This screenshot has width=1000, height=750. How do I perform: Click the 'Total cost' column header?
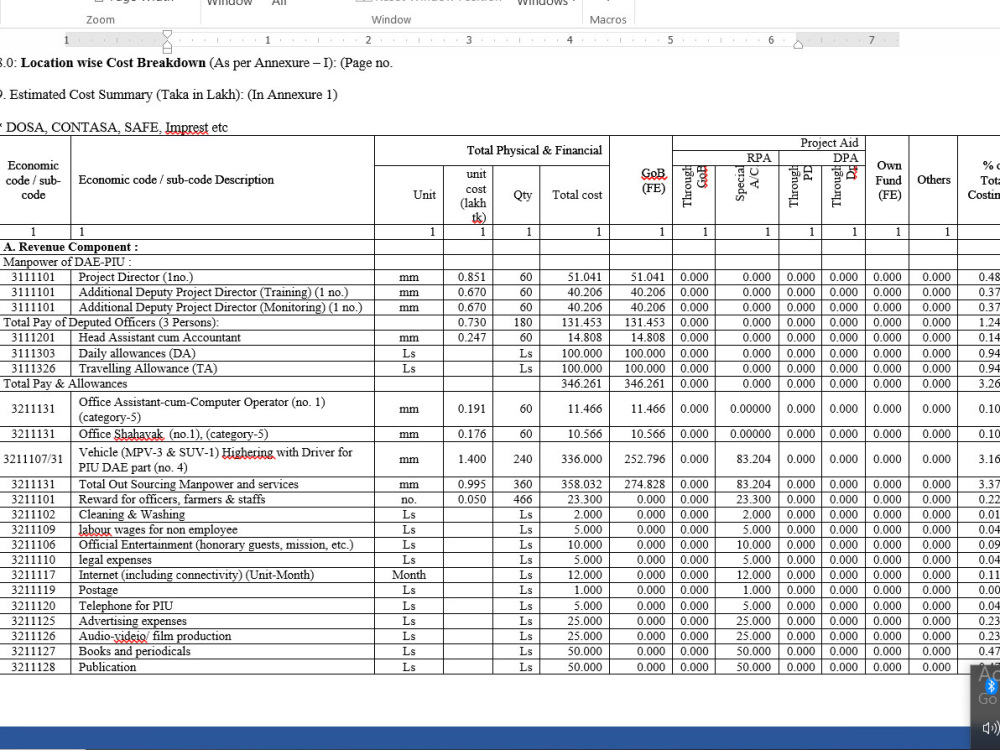click(x=577, y=195)
